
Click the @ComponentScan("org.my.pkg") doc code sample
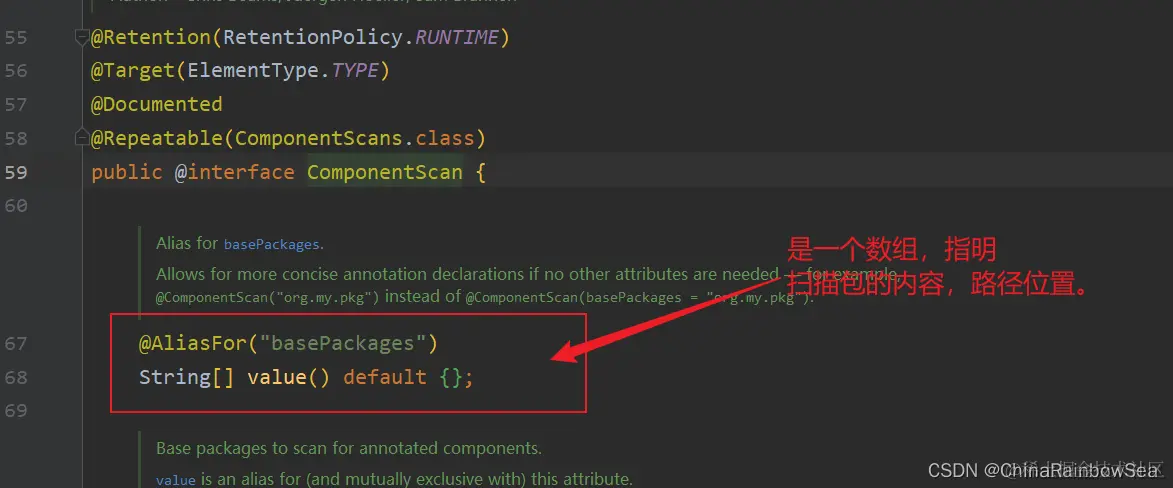(x=267, y=298)
